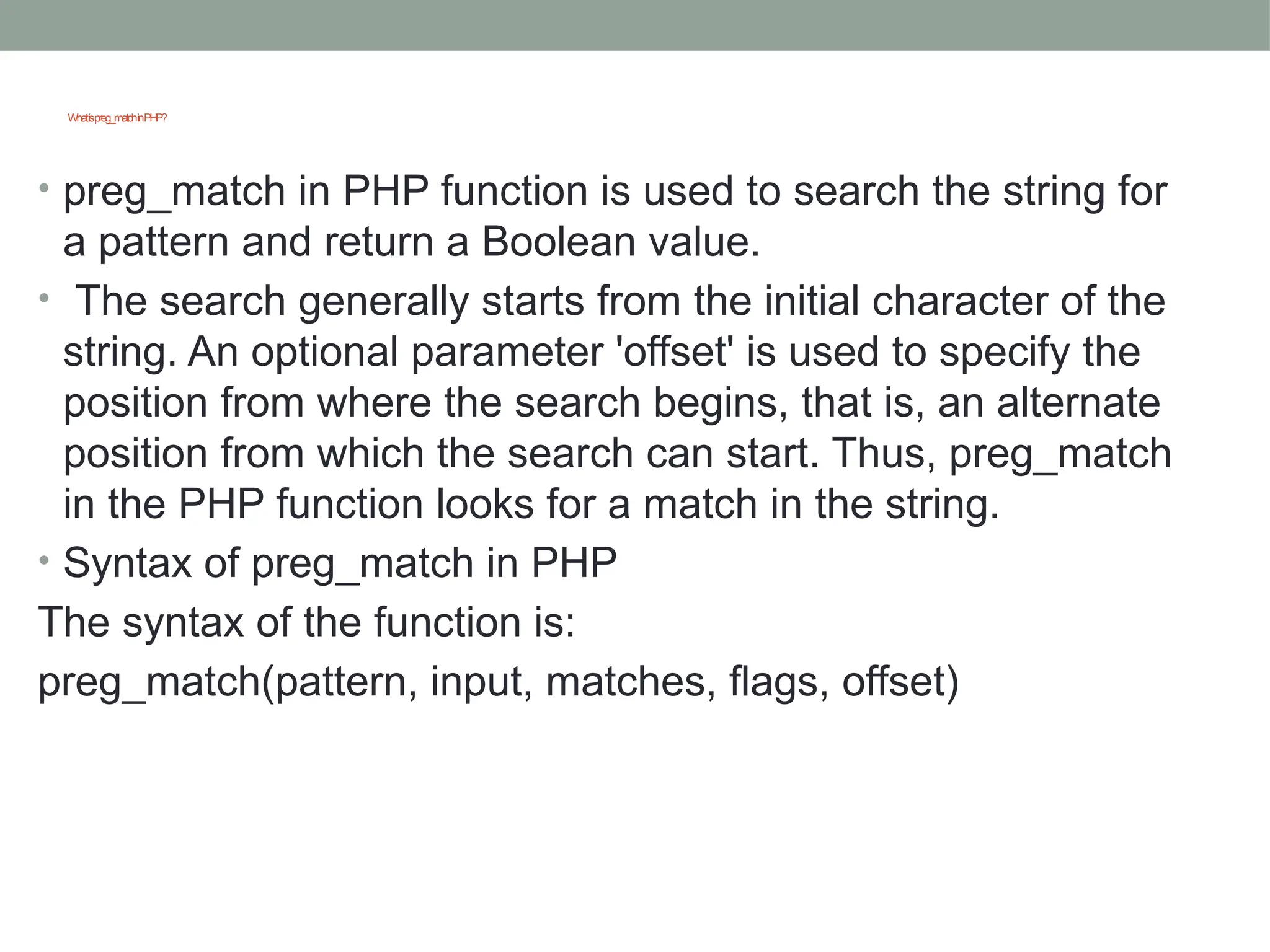The image size is (1270, 952).
Task: Click 'The search generally starts' line
Action: click(620, 302)
